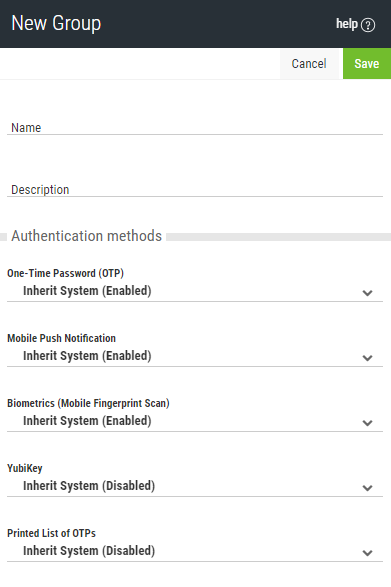Open the Biometrics (Mobile Fingerprint Scan) dropdown
Screen dimensions: 391x587
tap(195, 421)
